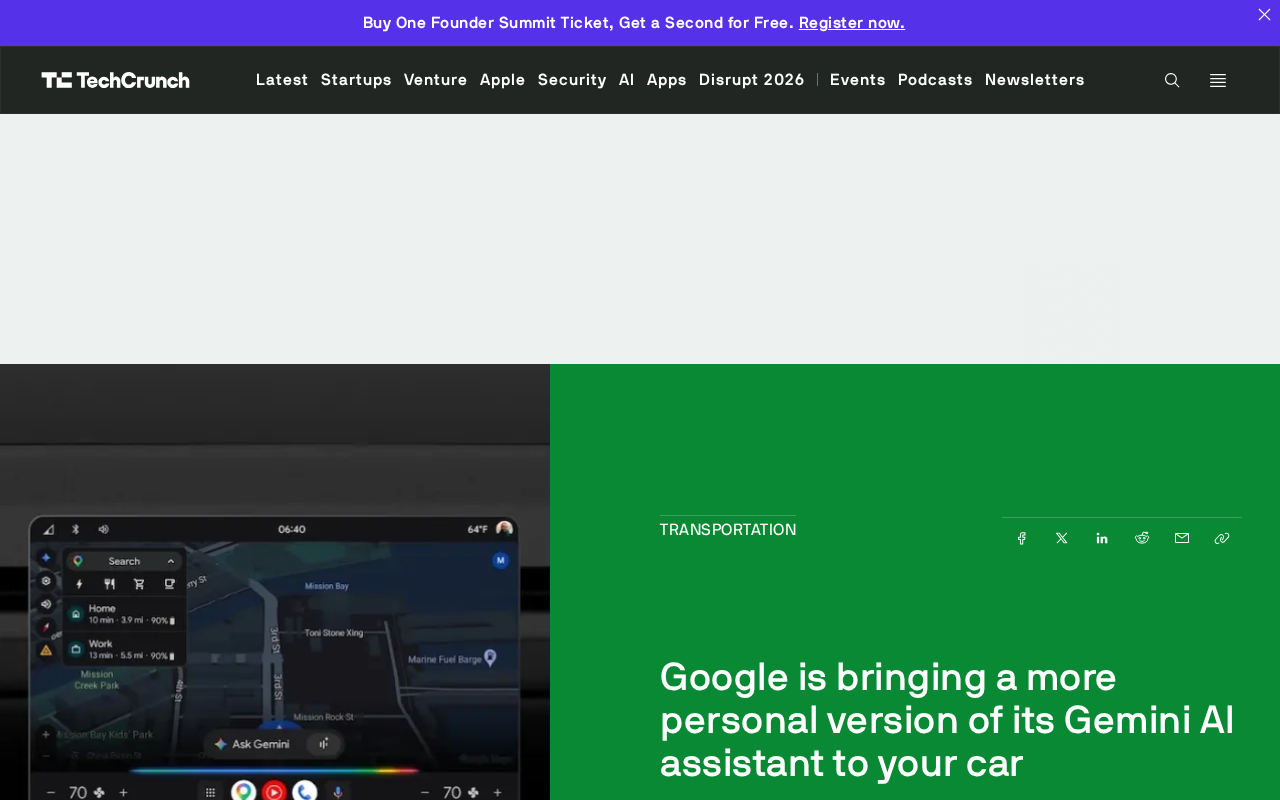Open the hamburger menu icon
The width and height of the screenshot is (1280, 800).
pyautogui.click(x=1218, y=80)
